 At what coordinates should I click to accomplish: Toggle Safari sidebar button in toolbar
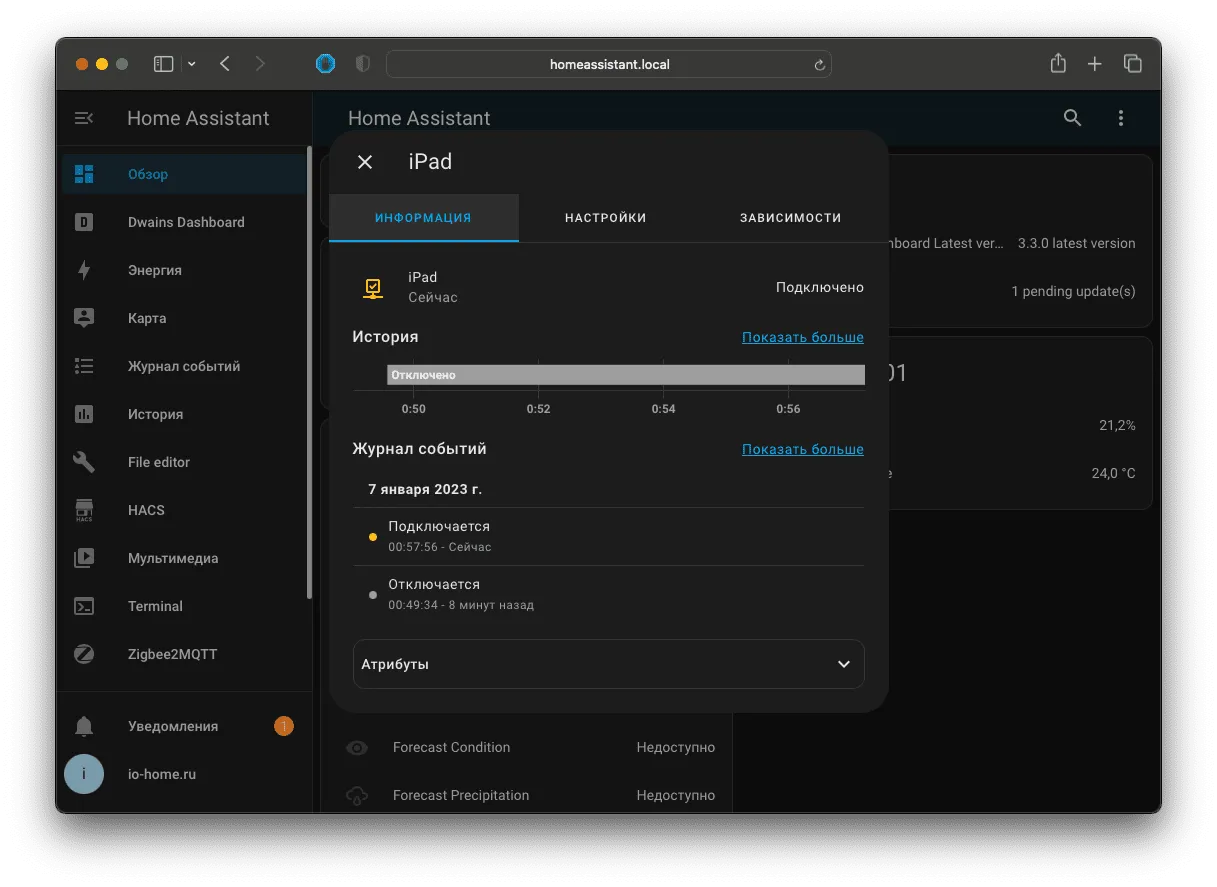(163, 64)
